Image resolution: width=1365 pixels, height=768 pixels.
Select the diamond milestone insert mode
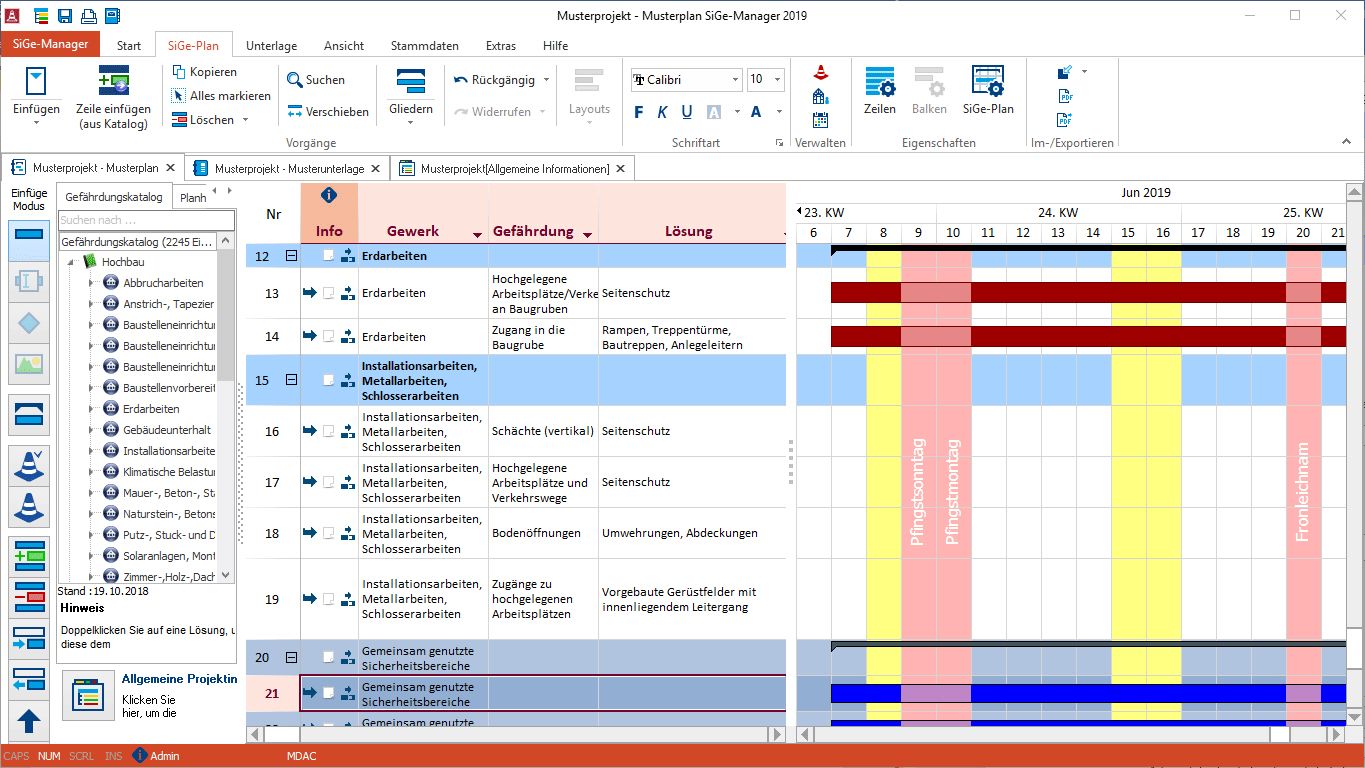coord(29,323)
